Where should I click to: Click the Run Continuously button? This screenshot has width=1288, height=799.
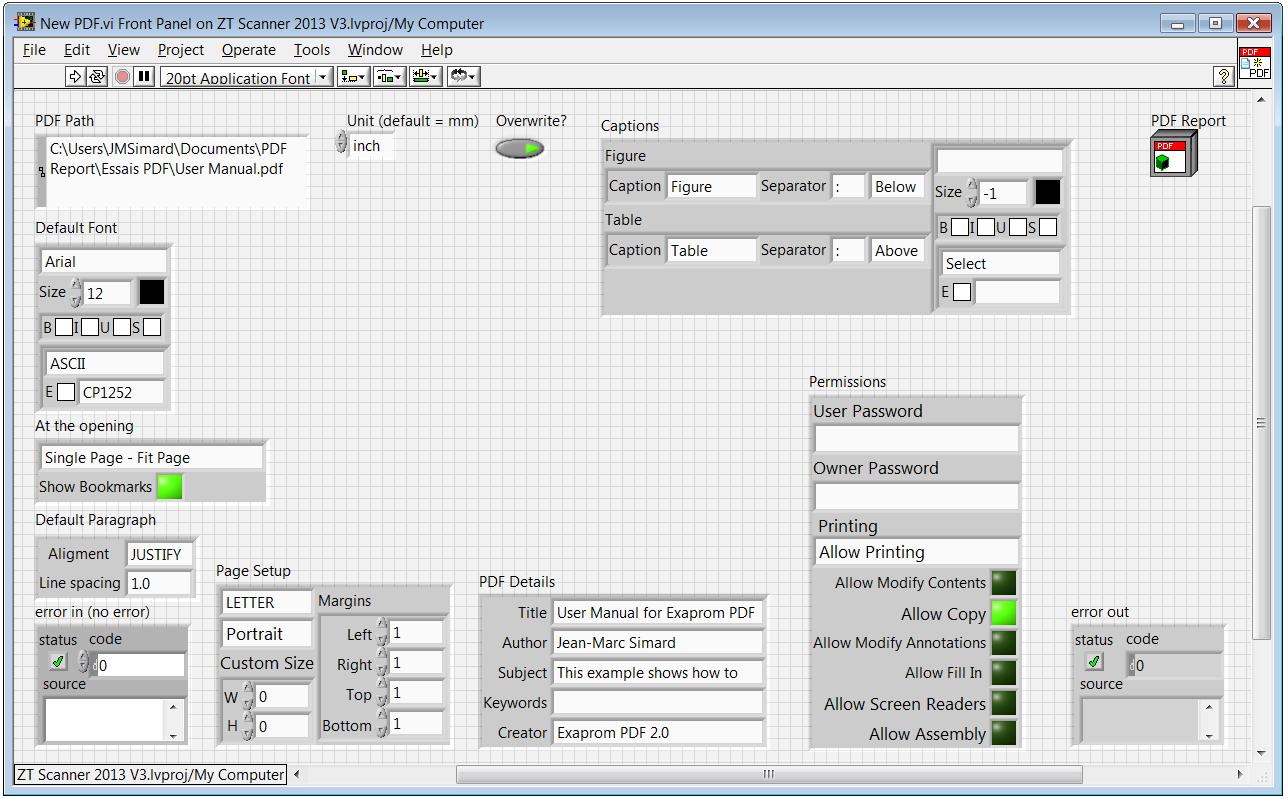pos(97,77)
